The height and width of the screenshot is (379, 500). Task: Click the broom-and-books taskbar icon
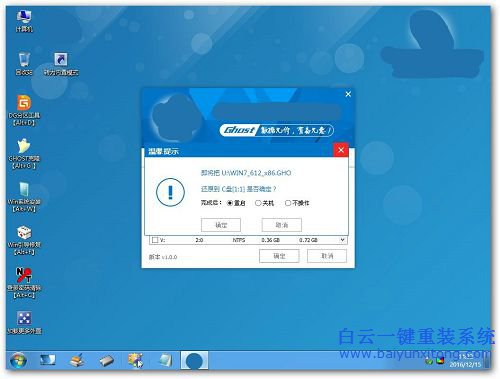tap(77, 360)
